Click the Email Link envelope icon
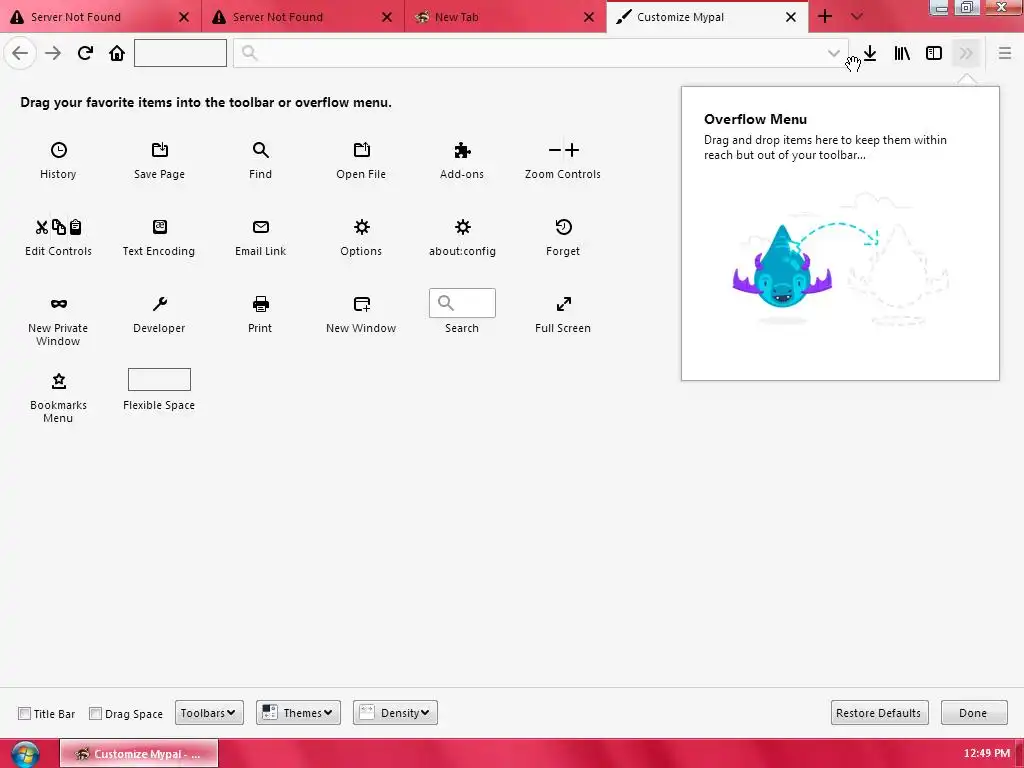 [261, 227]
